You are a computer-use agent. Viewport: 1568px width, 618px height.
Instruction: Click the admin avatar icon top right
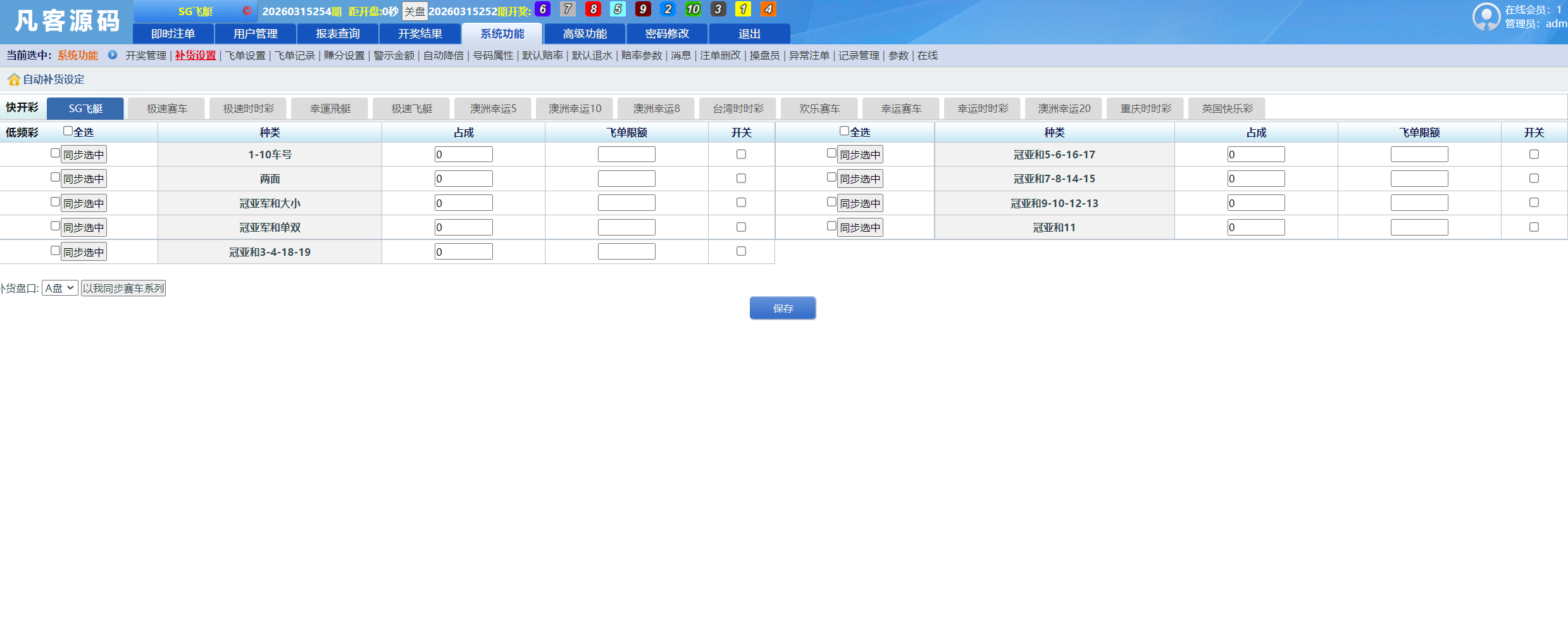pos(1487,16)
